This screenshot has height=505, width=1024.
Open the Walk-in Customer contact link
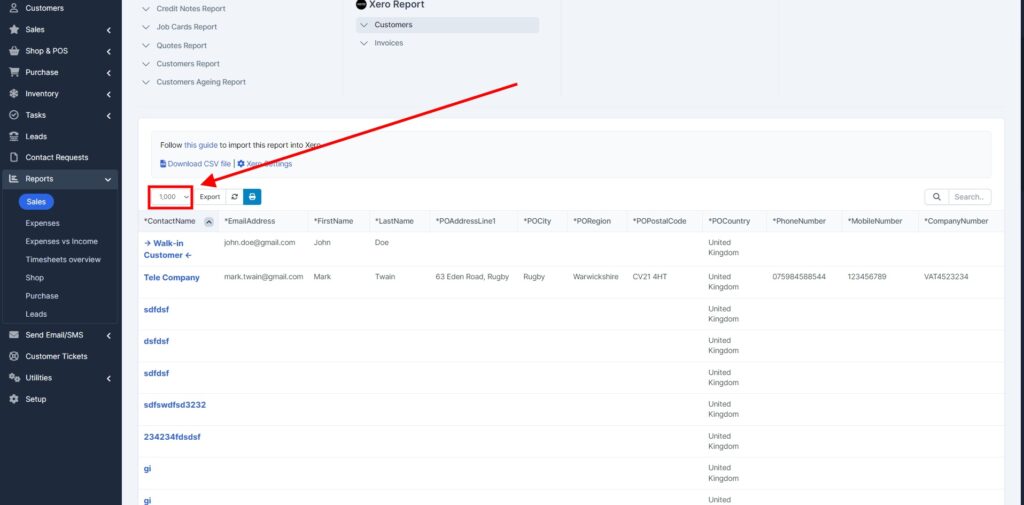click(168, 249)
